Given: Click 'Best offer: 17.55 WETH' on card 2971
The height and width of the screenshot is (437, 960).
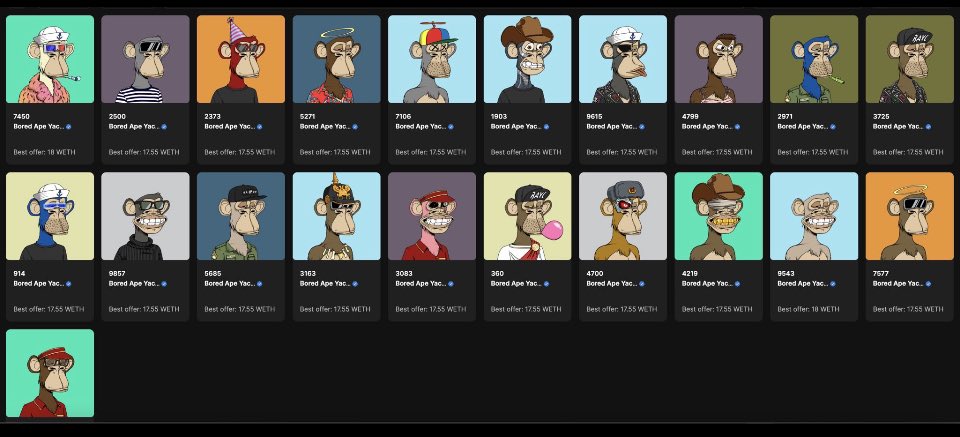Looking at the screenshot, I should (x=812, y=152).
